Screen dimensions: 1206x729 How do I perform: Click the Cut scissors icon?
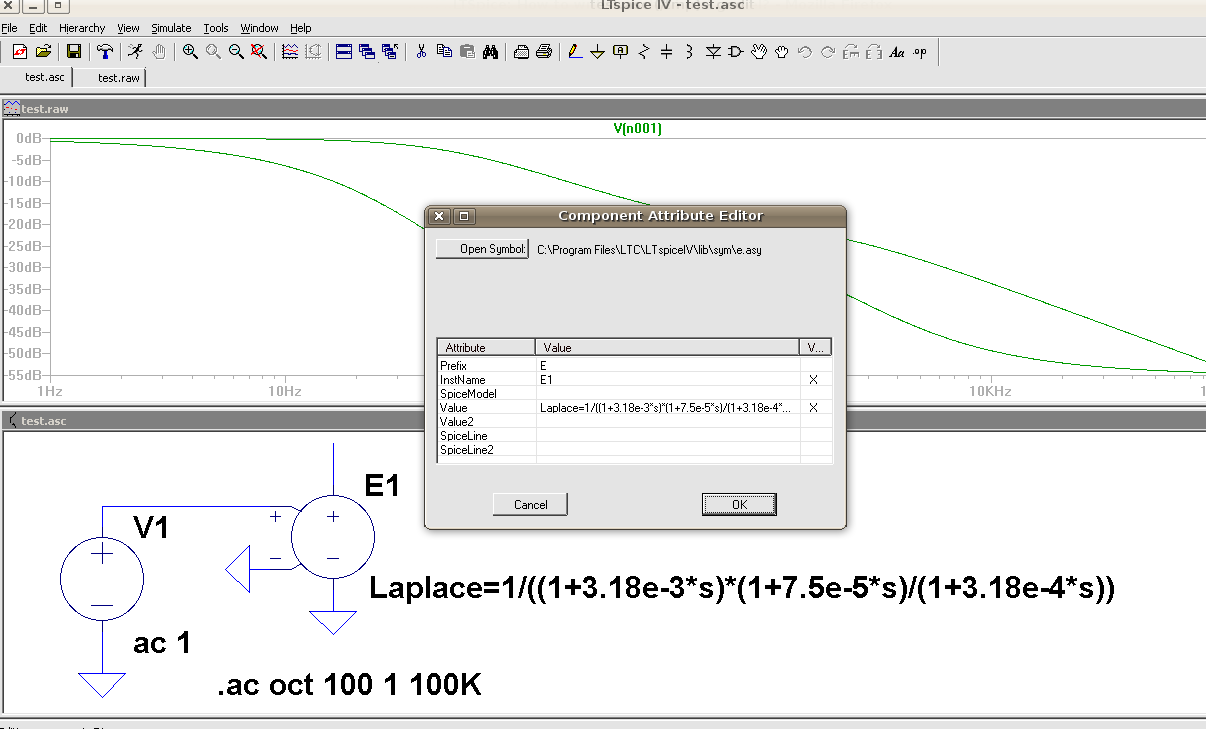(x=421, y=52)
